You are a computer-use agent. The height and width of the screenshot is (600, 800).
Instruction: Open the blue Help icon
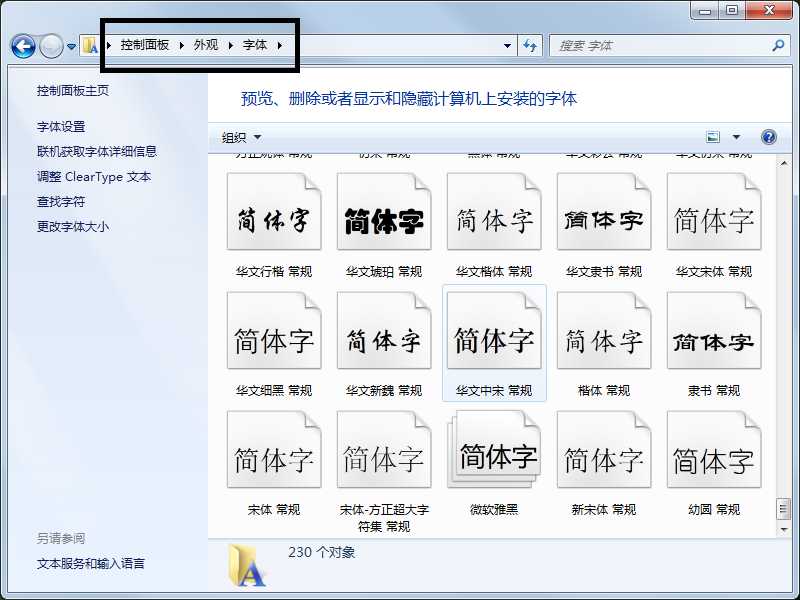coord(768,137)
